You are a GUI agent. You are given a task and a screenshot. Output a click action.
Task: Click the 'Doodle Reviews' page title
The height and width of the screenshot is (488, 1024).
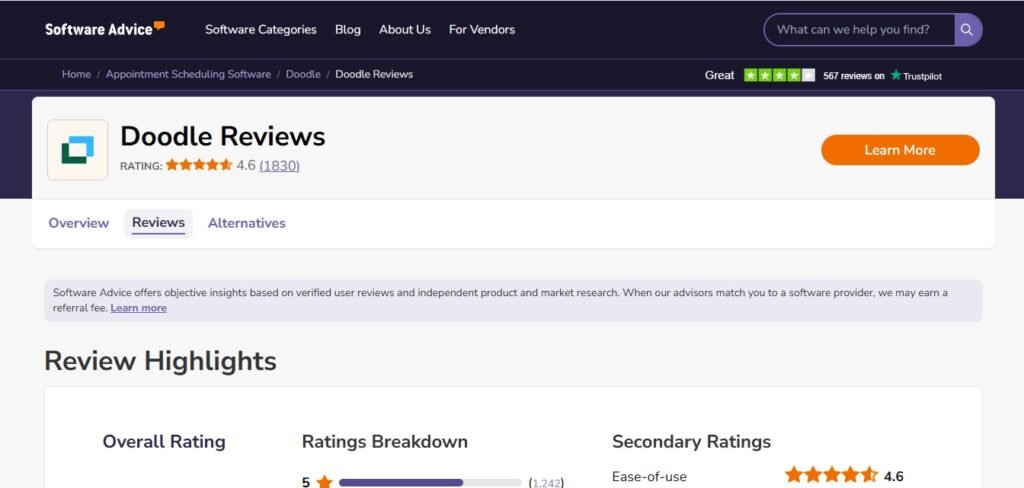223,136
